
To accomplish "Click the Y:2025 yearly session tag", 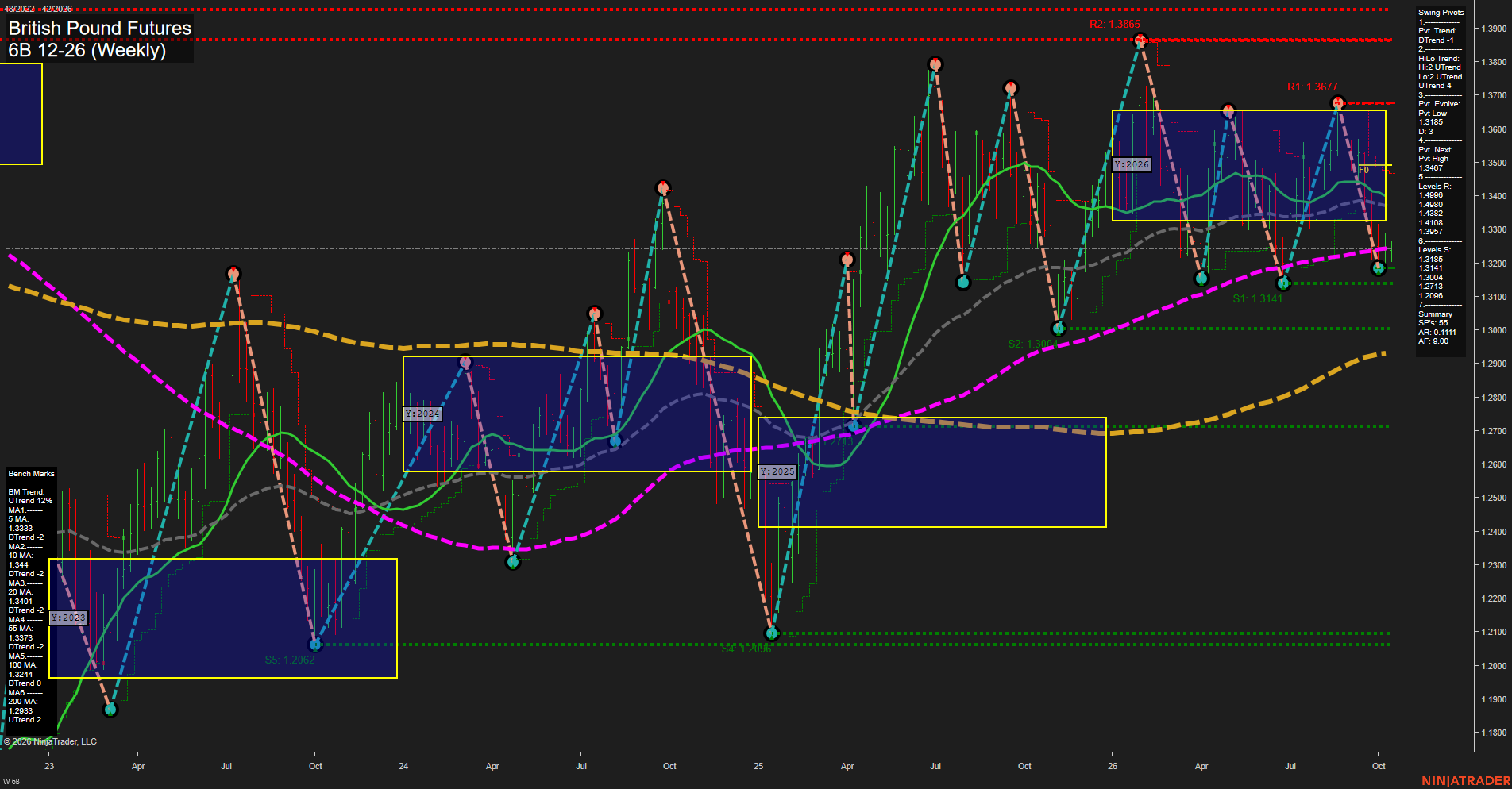I will (x=777, y=471).
